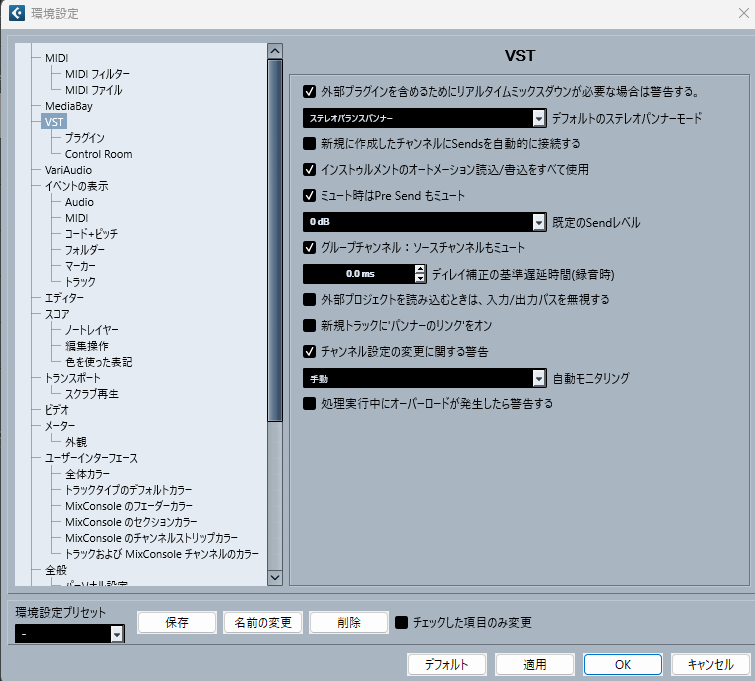Select ノートレイヤー in the tree

coord(91,330)
